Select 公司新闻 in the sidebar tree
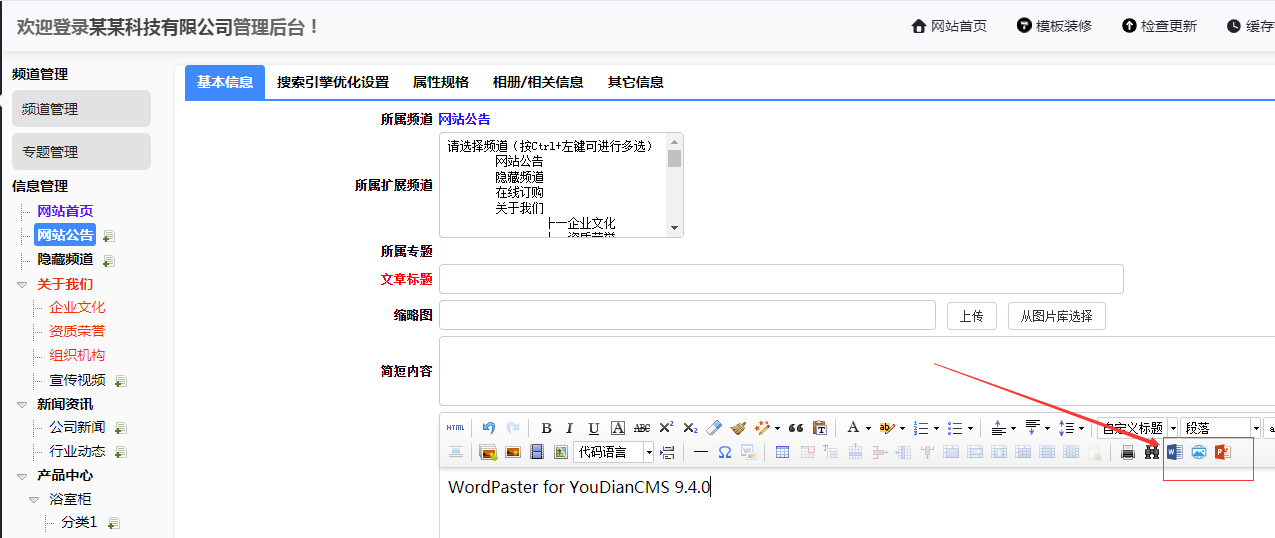The width and height of the screenshot is (1275, 538). click(x=77, y=428)
